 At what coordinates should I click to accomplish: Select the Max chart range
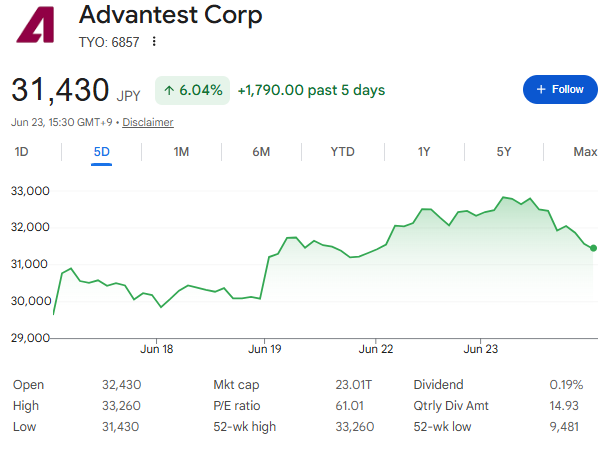tap(585, 151)
